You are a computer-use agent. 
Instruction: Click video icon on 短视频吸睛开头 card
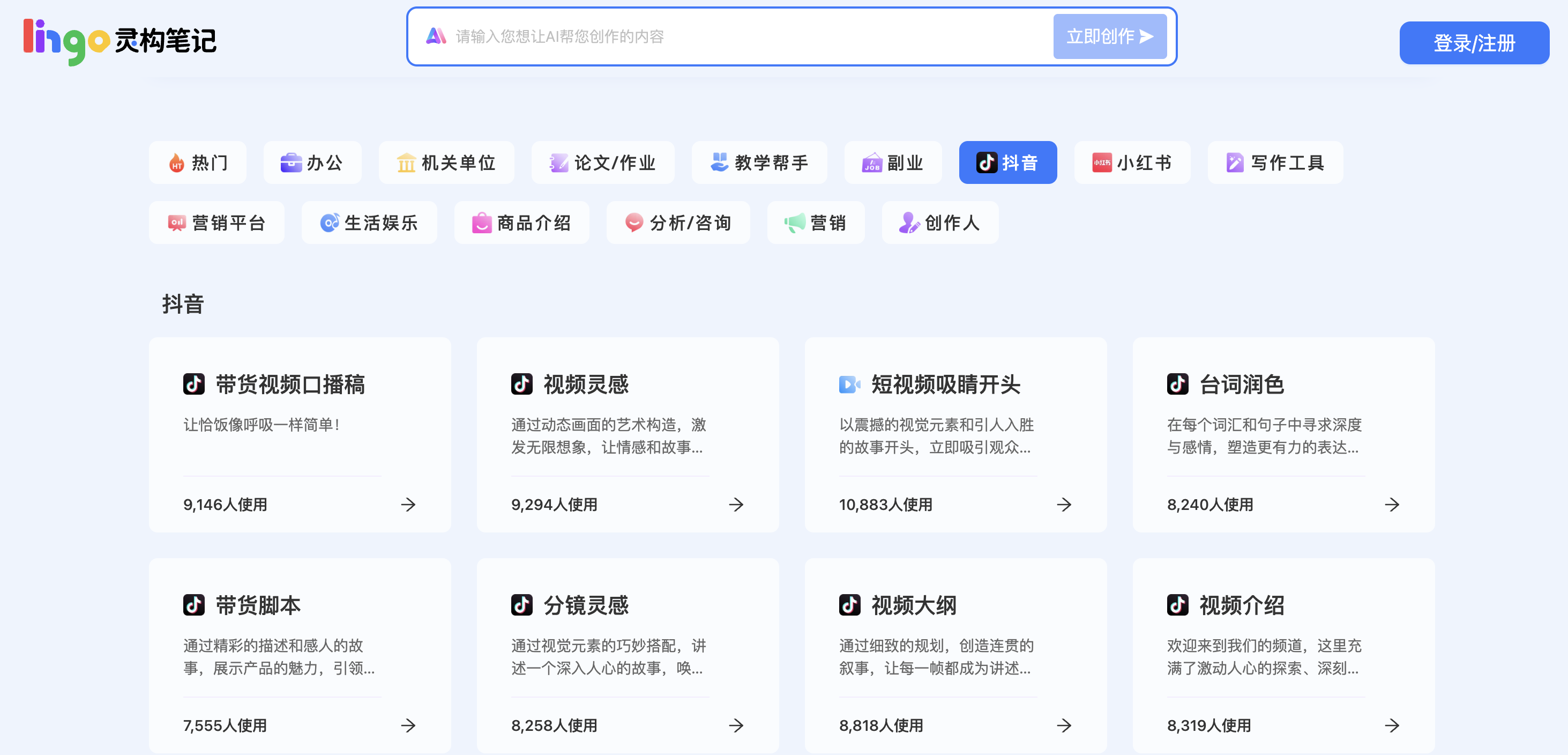point(849,384)
